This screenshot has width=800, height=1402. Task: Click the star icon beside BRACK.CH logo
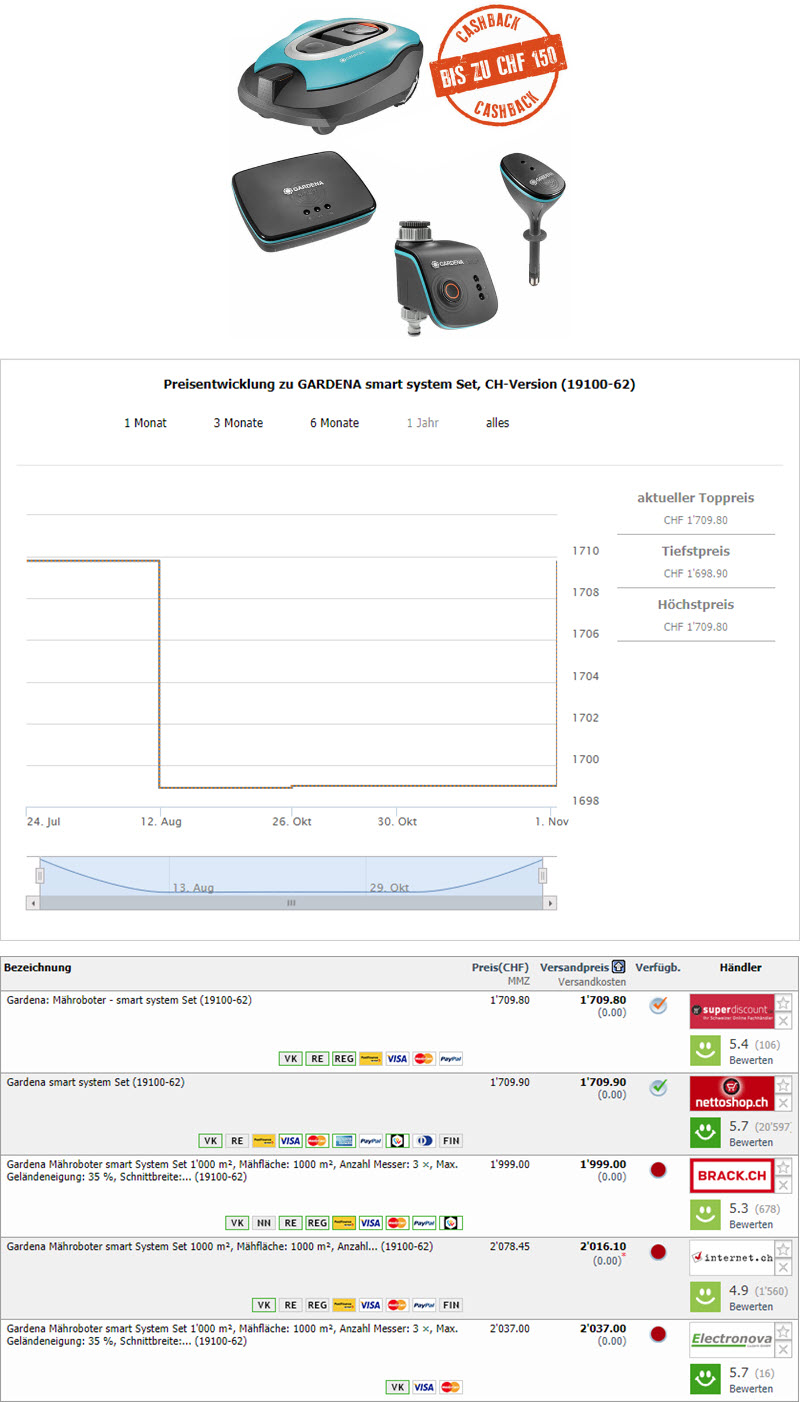click(x=784, y=1167)
